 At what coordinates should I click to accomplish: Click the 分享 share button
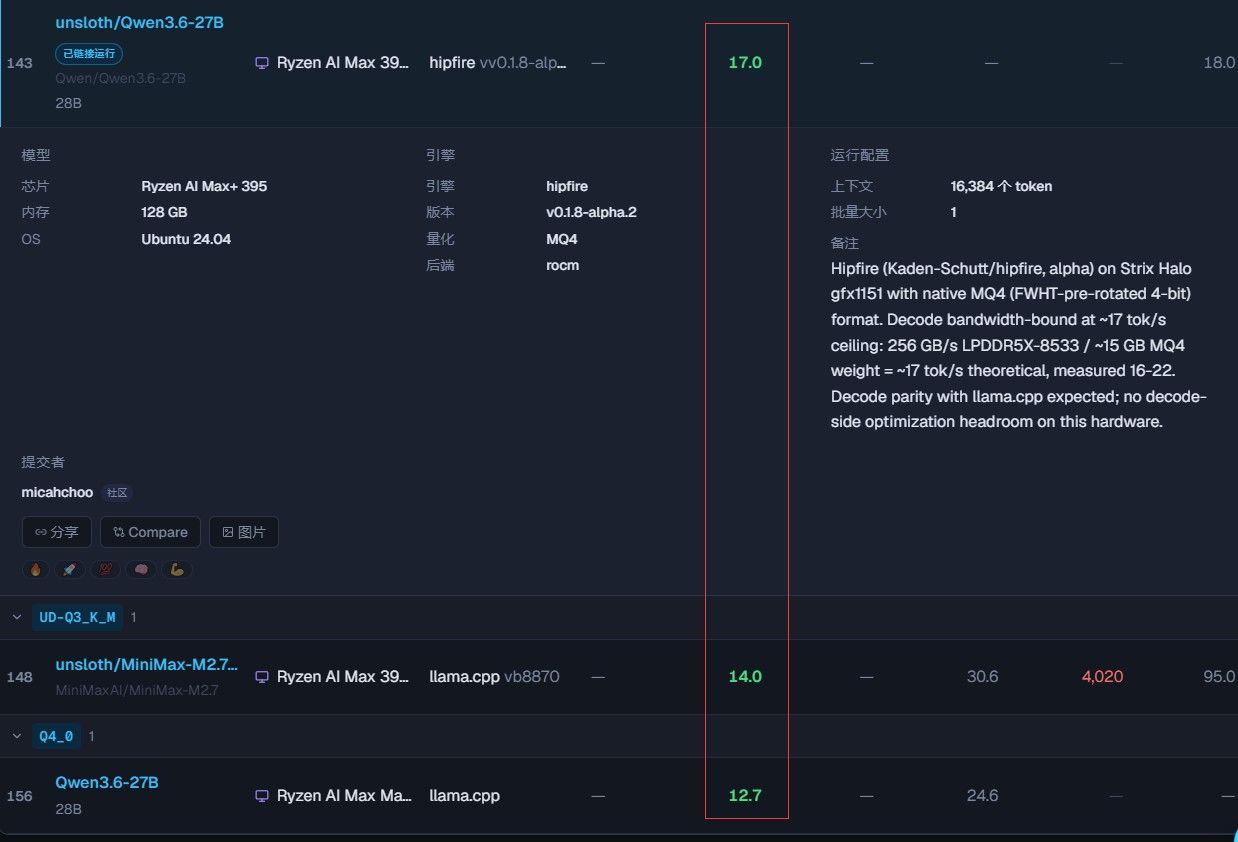tap(57, 532)
